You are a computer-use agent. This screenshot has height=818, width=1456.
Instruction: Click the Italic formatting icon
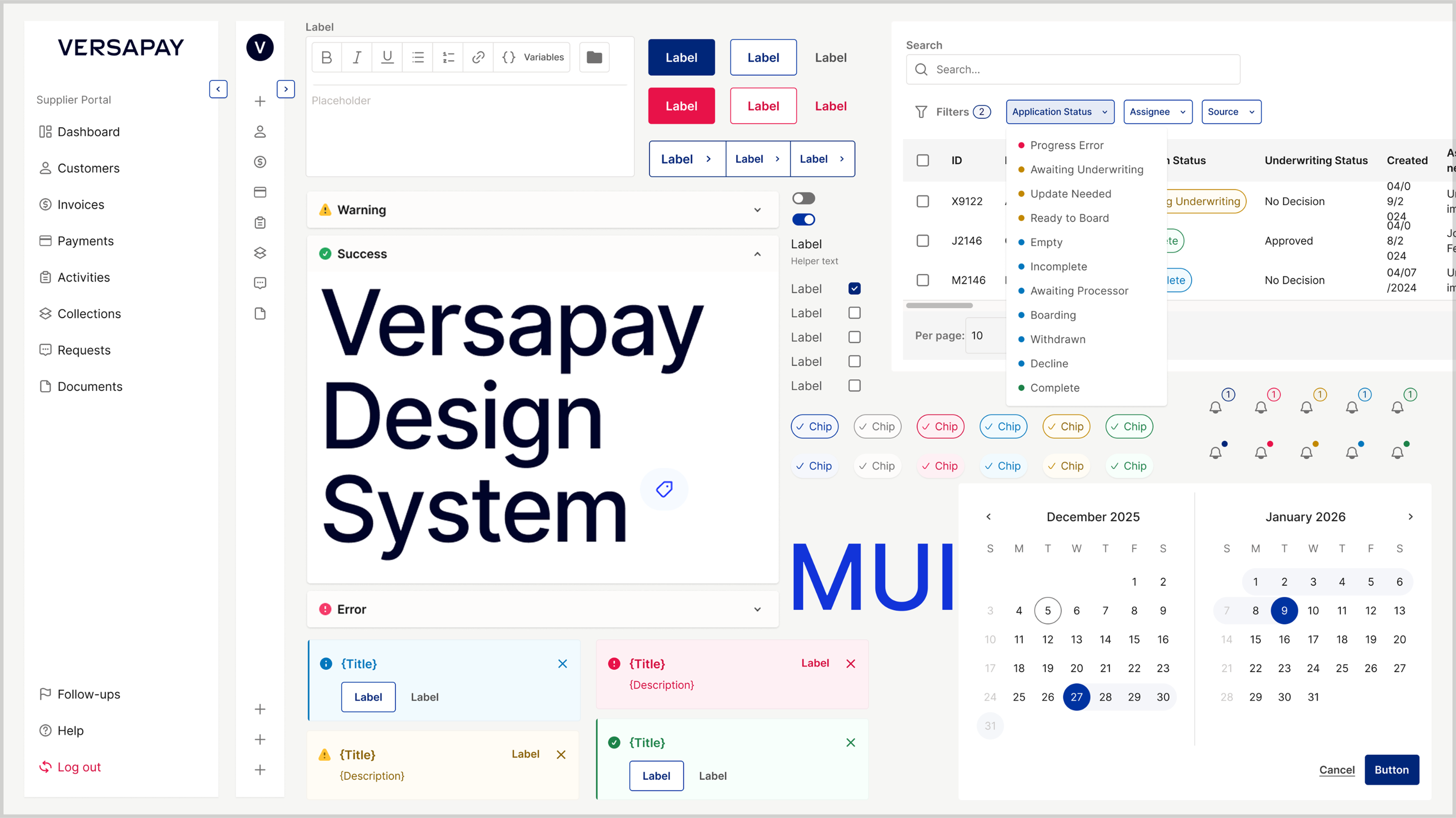point(357,57)
